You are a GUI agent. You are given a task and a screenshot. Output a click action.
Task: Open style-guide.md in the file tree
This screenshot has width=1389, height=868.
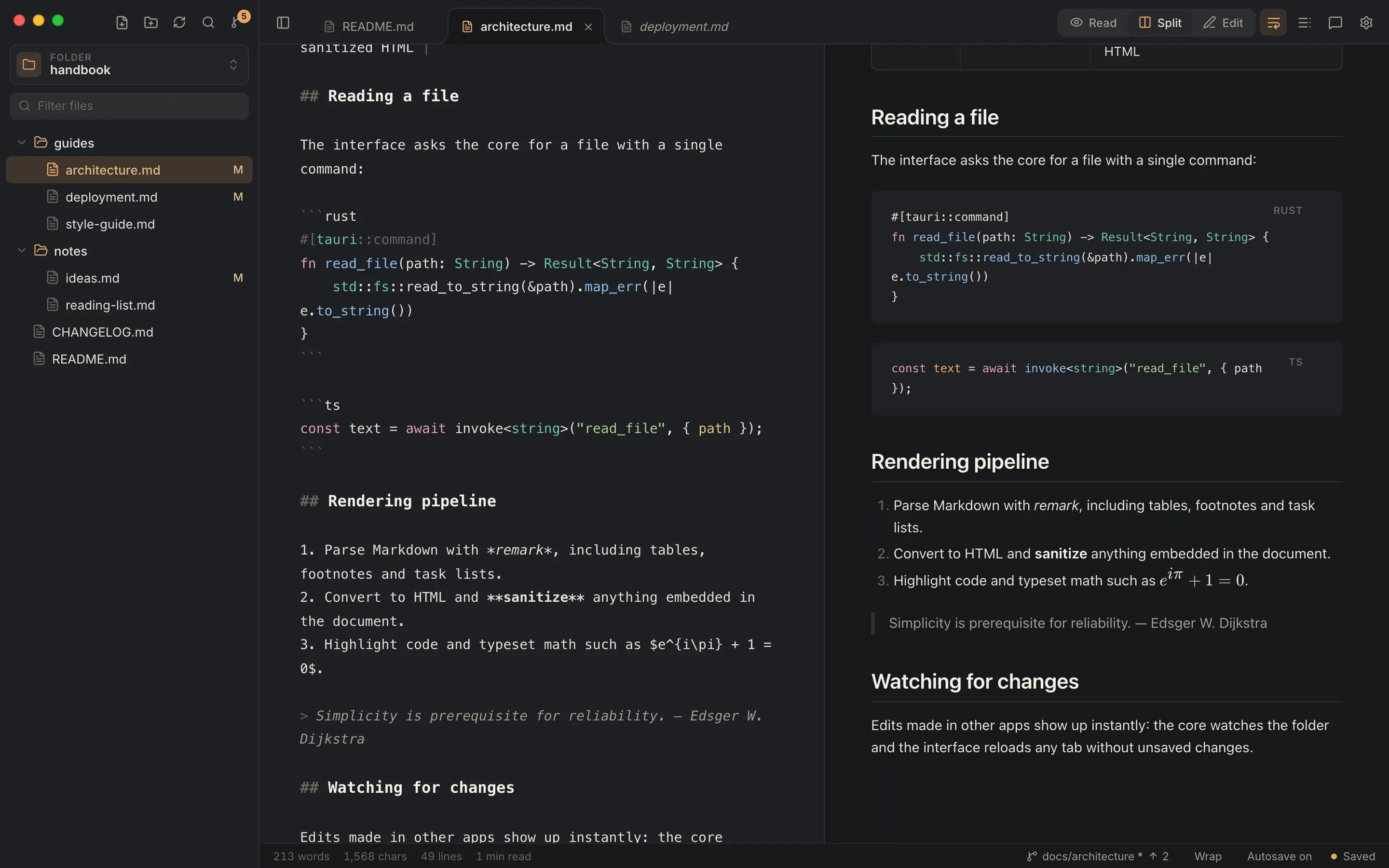[129, 224]
